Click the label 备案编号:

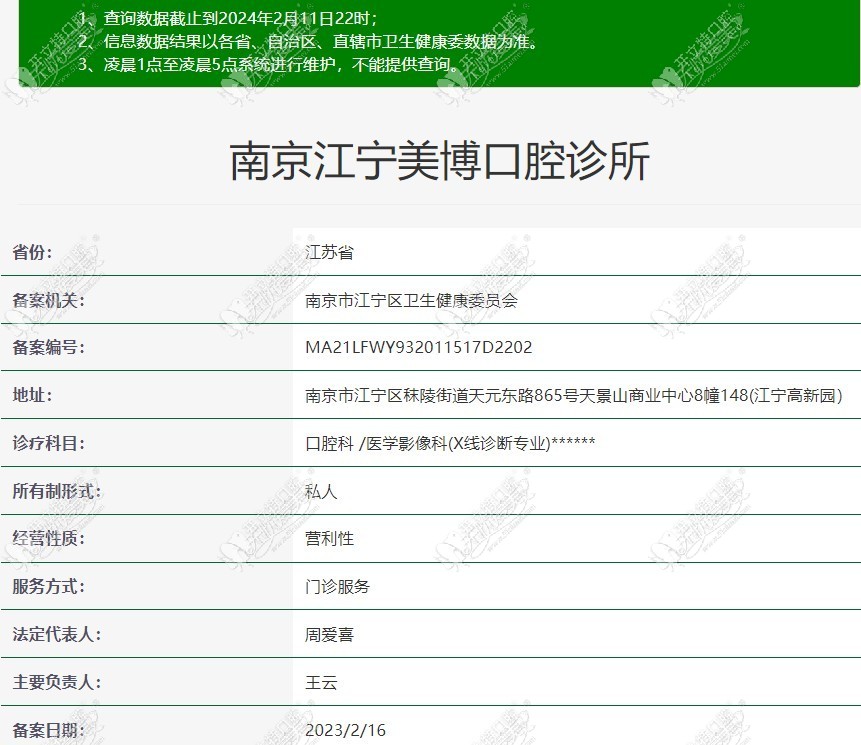point(48,348)
